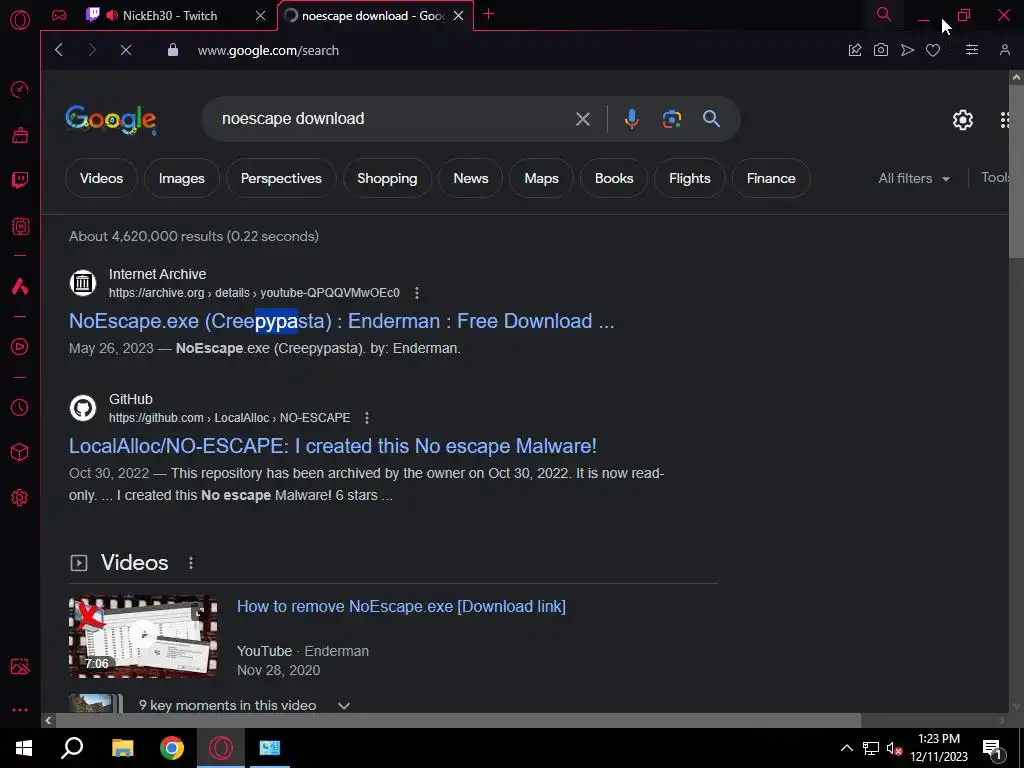Click the vertical page scrollbar thumb
The height and width of the screenshot is (768, 1024).
[x=1016, y=171]
